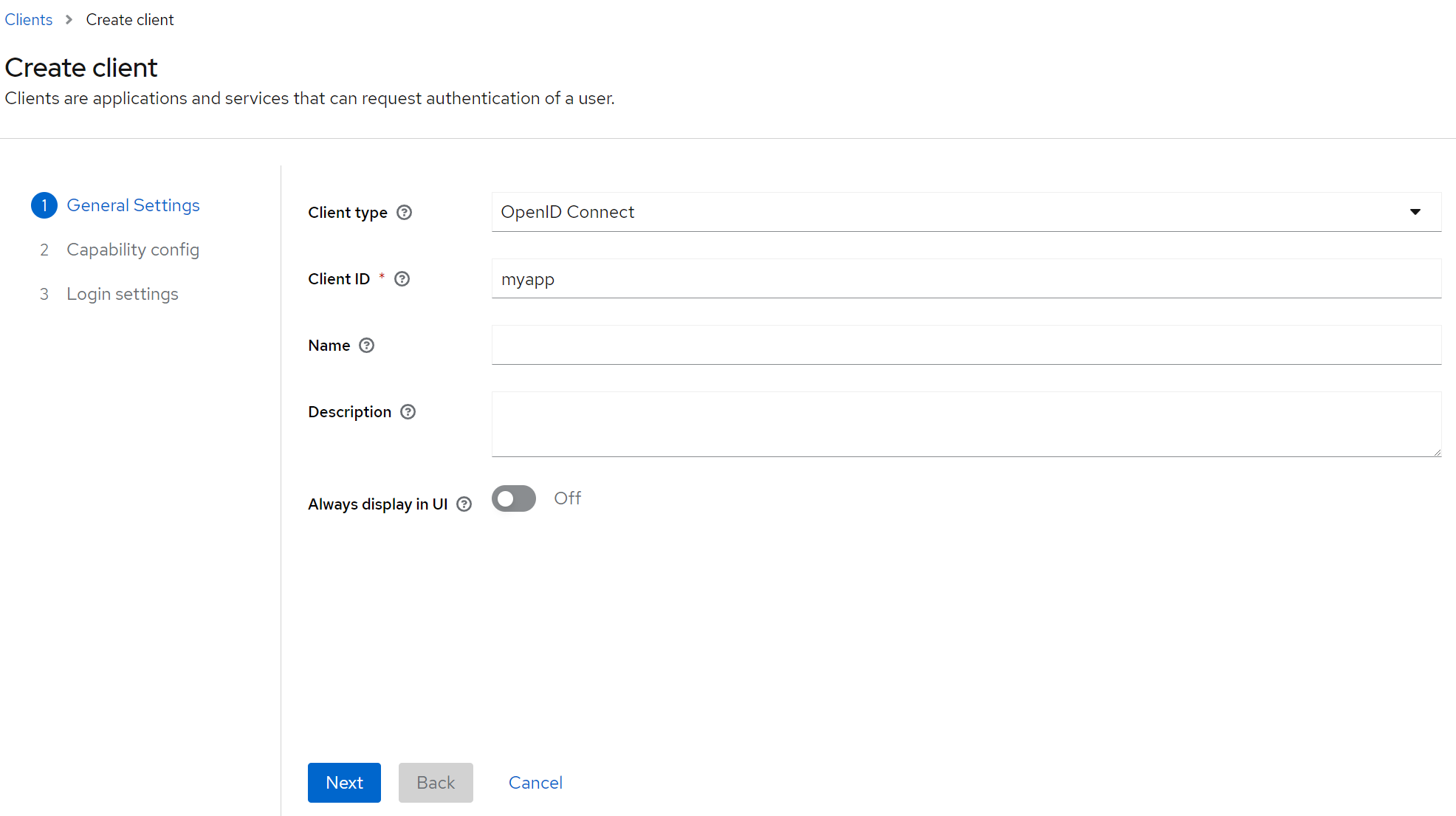Image resolution: width=1456 pixels, height=816 pixels.
Task: Go to General Settings wizard step
Action: click(x=133, y=205)
